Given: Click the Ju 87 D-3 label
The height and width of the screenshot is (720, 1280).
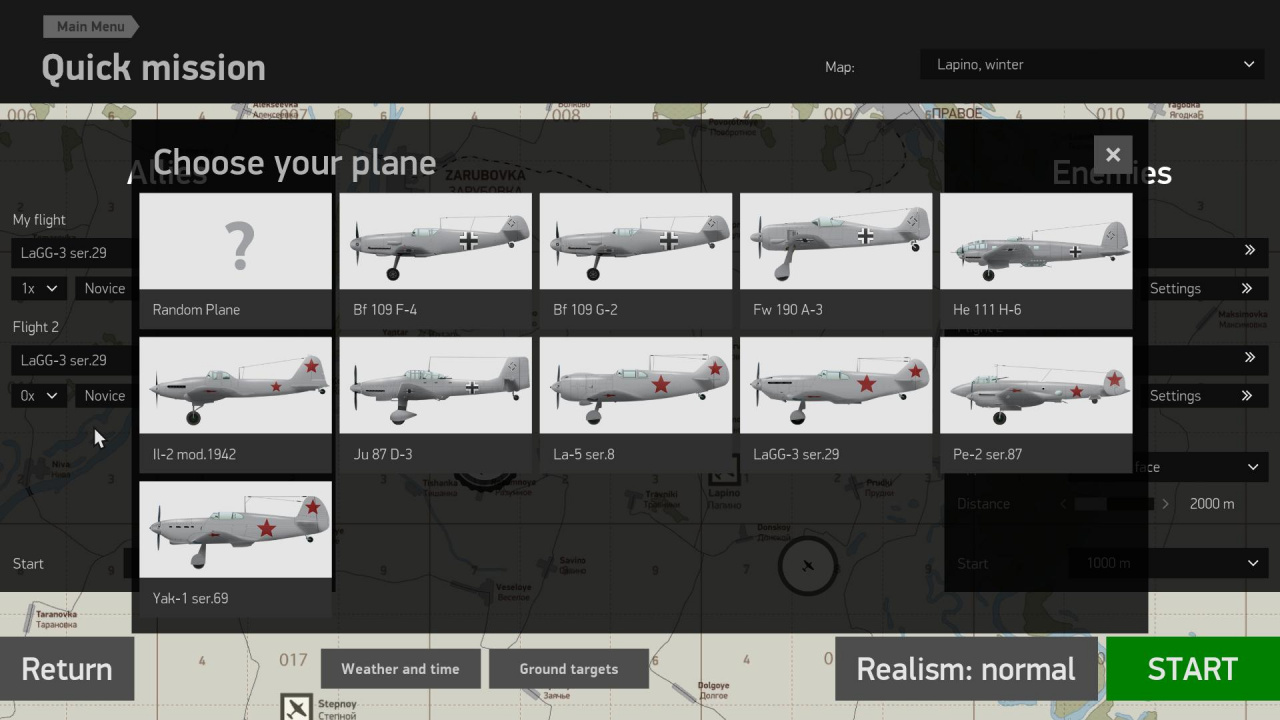Looking at the screenshot, I should pyautogui.click(x=383, y=454).
